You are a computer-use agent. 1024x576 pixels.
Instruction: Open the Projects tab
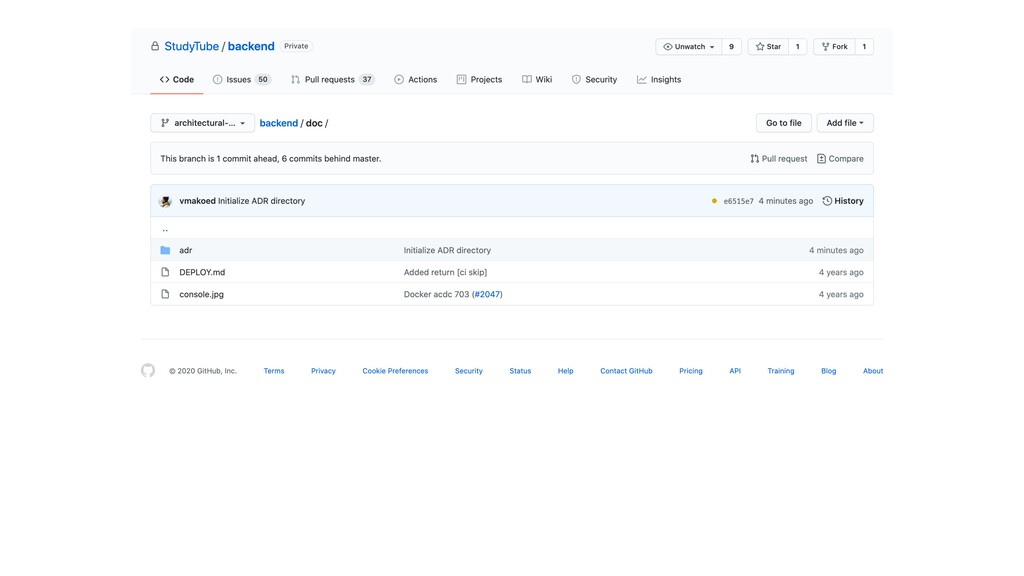click(x=479, y=80)
